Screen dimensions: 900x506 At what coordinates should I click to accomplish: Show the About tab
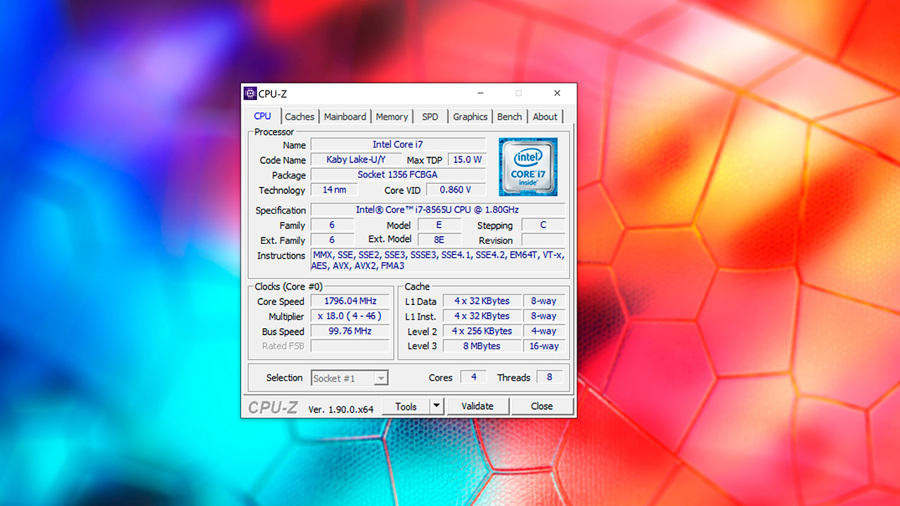click(545, 116)
